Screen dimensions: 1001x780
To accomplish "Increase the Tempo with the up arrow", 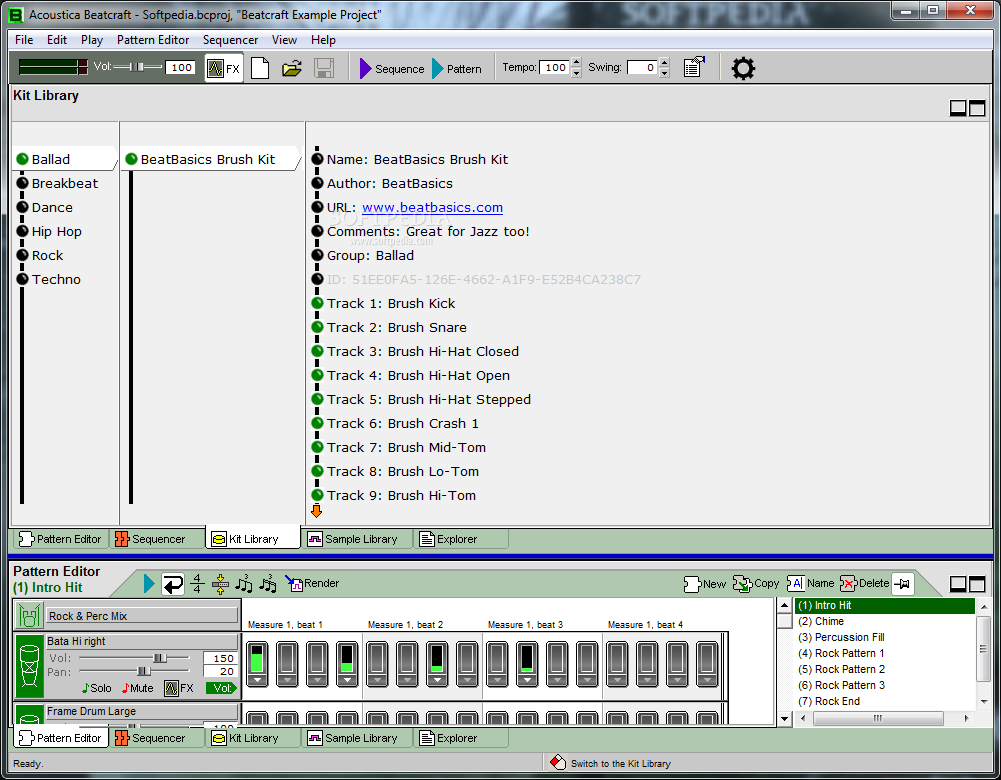I will point(576,62).
